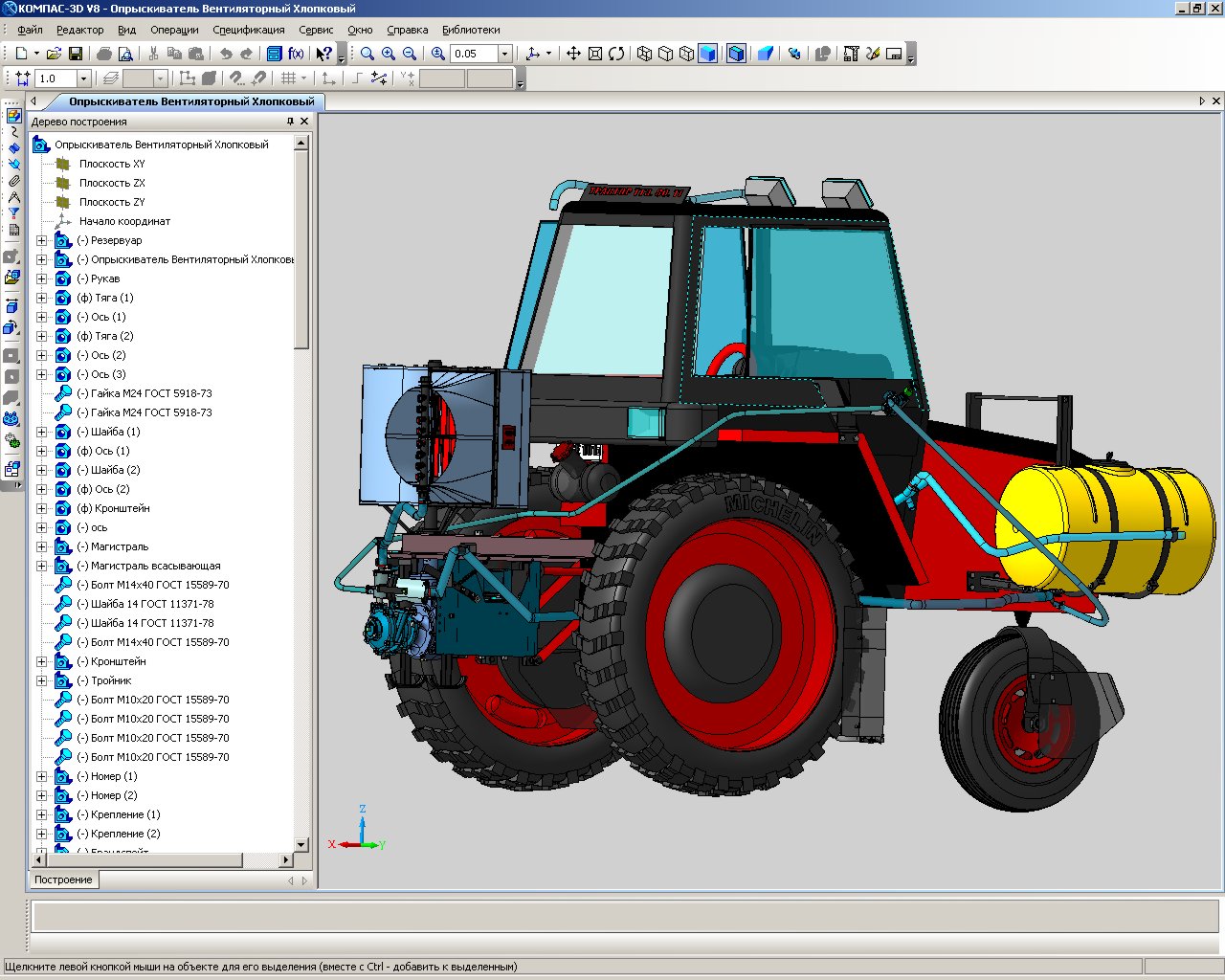Open the Операции menu
This screenshot has height=980, width=1225.
pos(174,30)
